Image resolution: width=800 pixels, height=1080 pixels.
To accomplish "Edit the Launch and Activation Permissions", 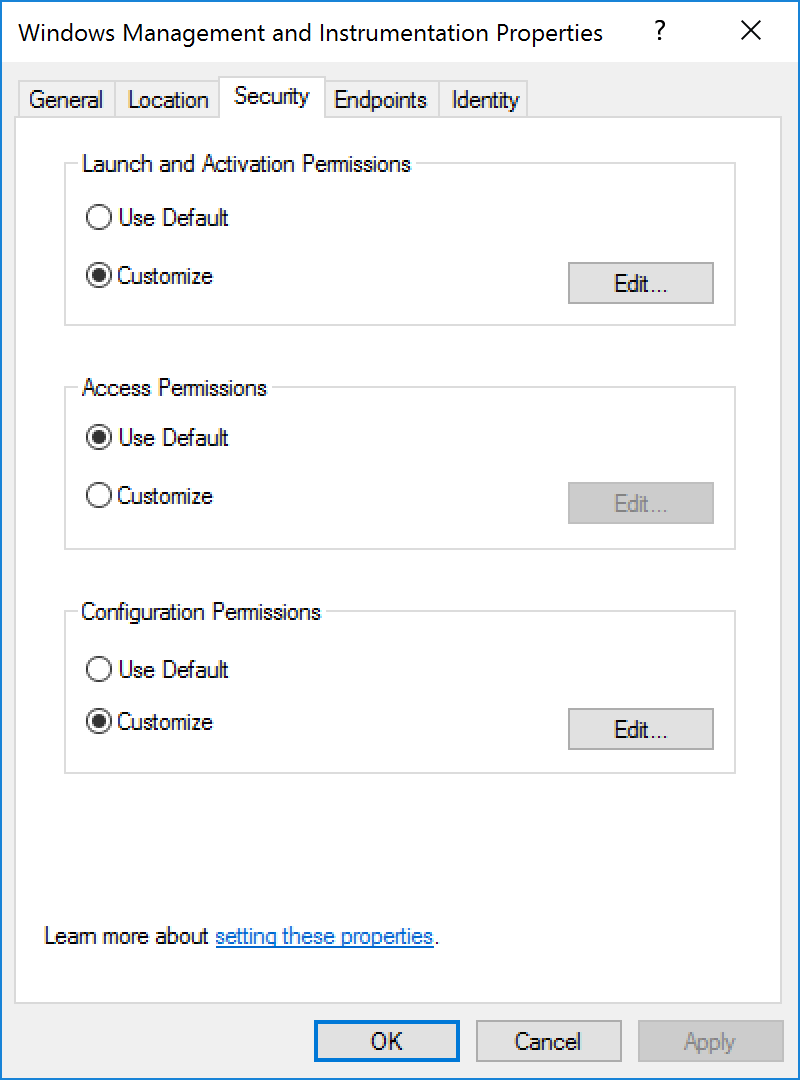I will point(640,283).
